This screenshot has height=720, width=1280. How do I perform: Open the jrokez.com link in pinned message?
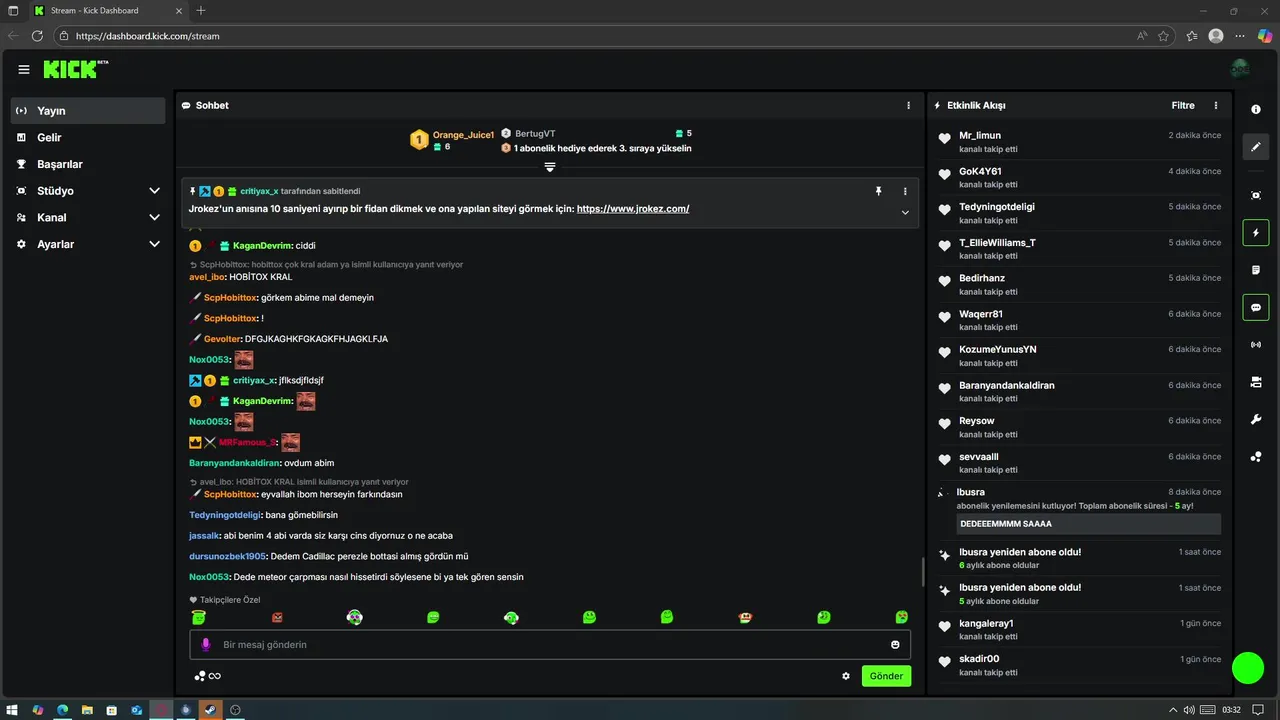pos(633,209)
